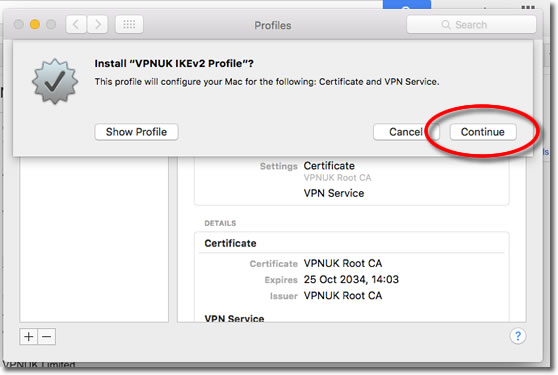Add a profile with the plus button
The width and height of the screenshot is (558, 375).
click(x=28, y=336)
